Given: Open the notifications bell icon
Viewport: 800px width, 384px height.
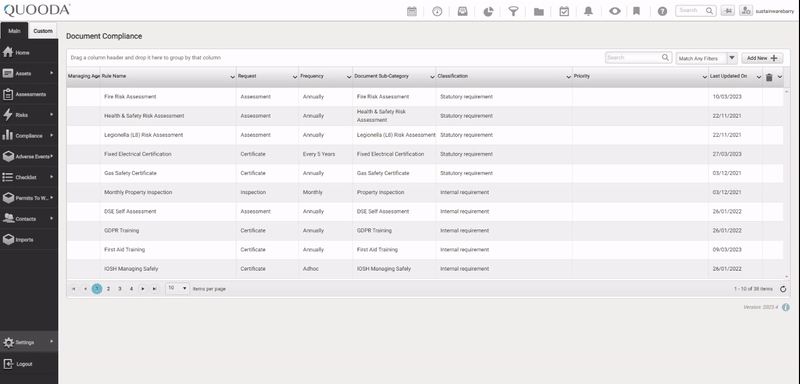Looking at the screenshot, I should tap(588, 11).
